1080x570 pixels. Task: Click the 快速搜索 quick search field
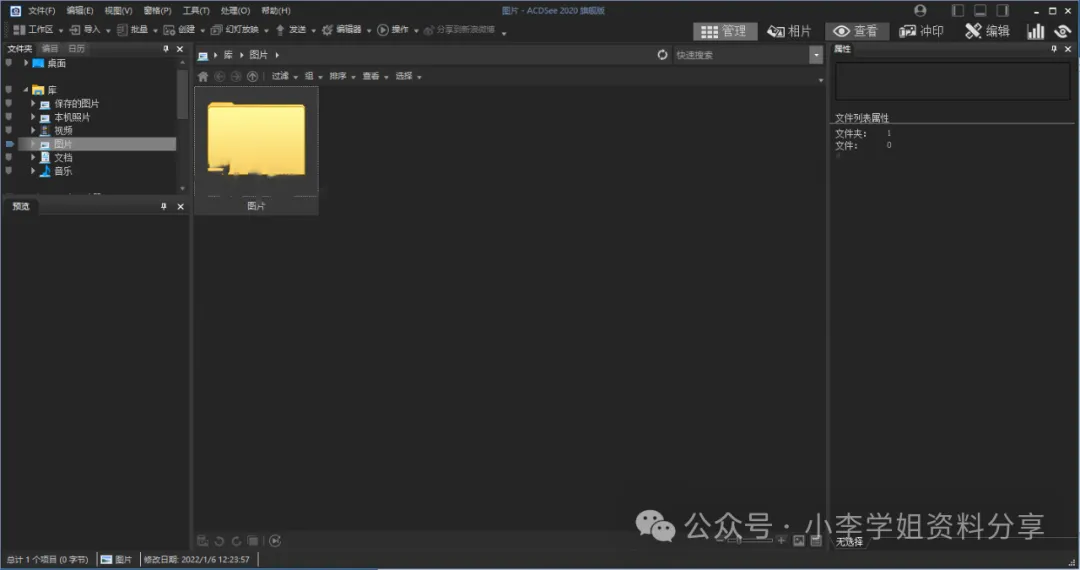click(741, 55)
